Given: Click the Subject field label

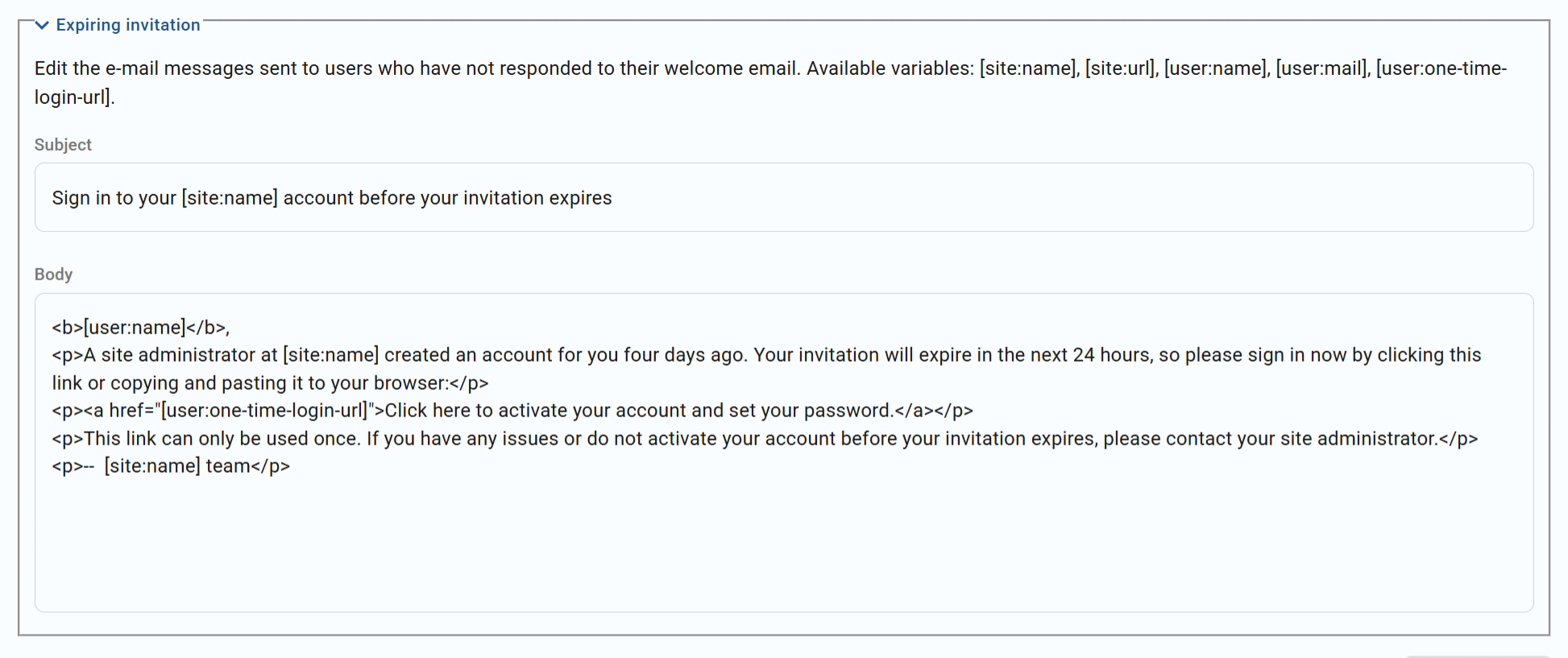Looking at the screenshot, I should tap(63, 145).
